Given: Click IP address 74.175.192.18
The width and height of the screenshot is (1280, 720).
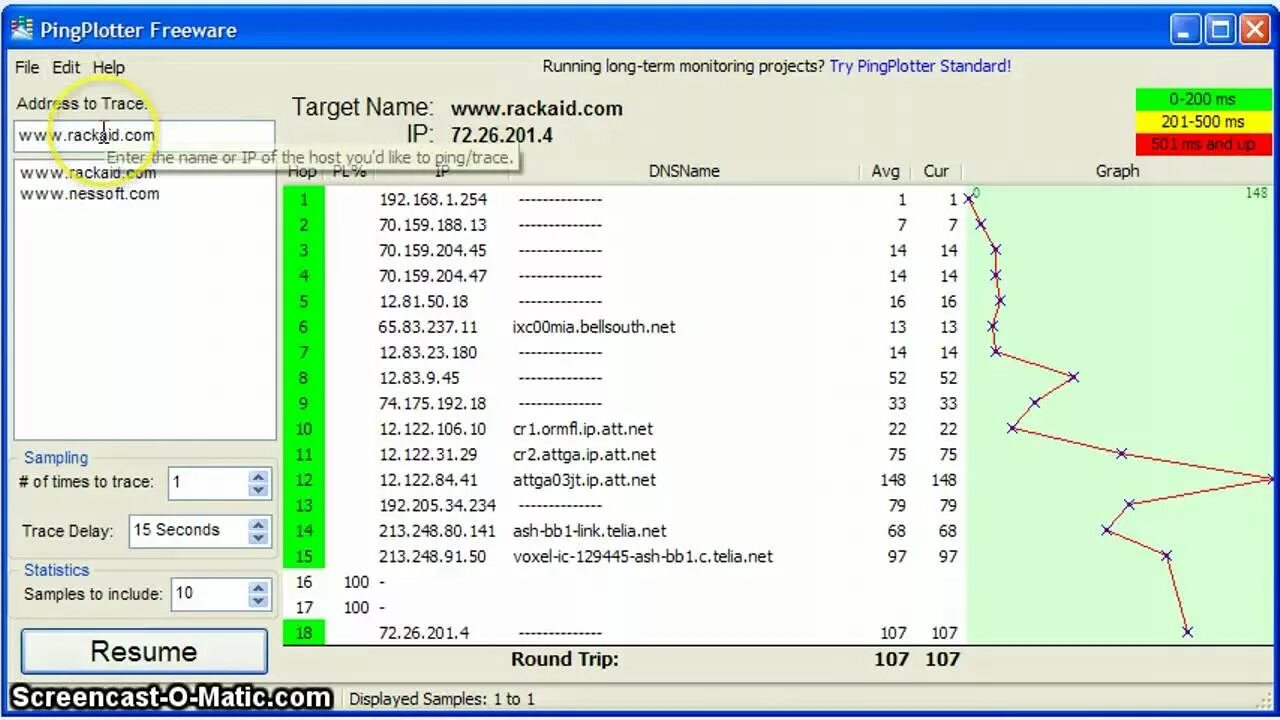Looking at the screenshot, I should (433, 404).
